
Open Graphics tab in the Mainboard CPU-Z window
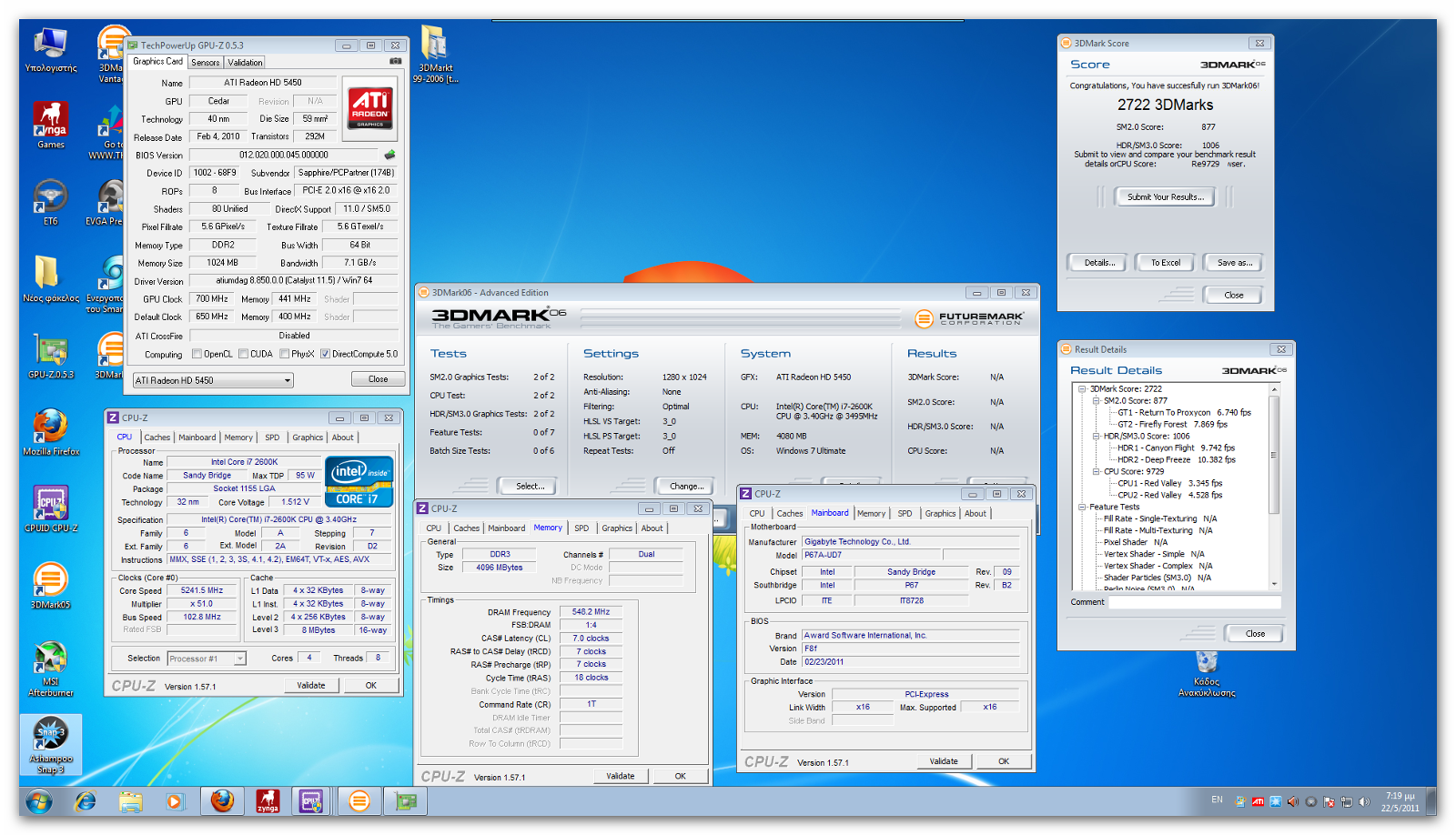point(940,514)
